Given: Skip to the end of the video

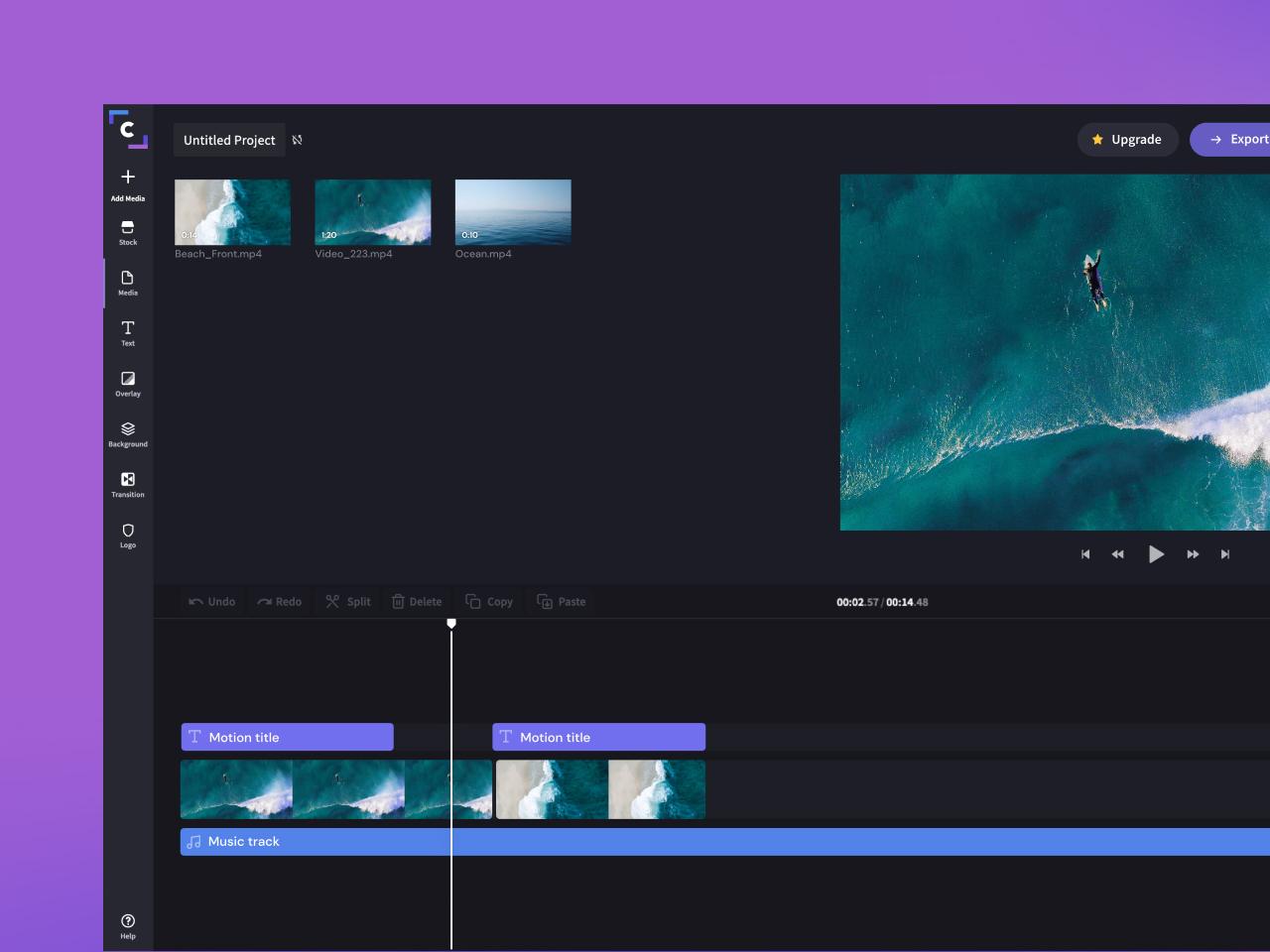Looking at the screenshot, I should (x=1225, y=554).
